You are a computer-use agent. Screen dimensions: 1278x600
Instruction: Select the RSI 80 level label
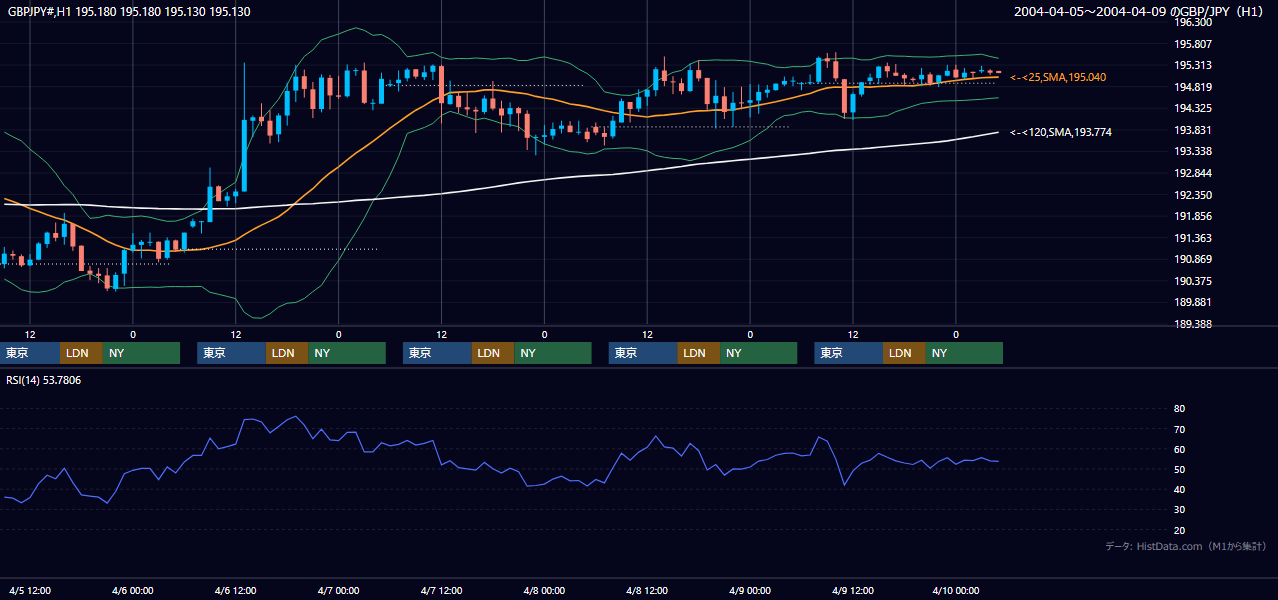click(1180, 409)
